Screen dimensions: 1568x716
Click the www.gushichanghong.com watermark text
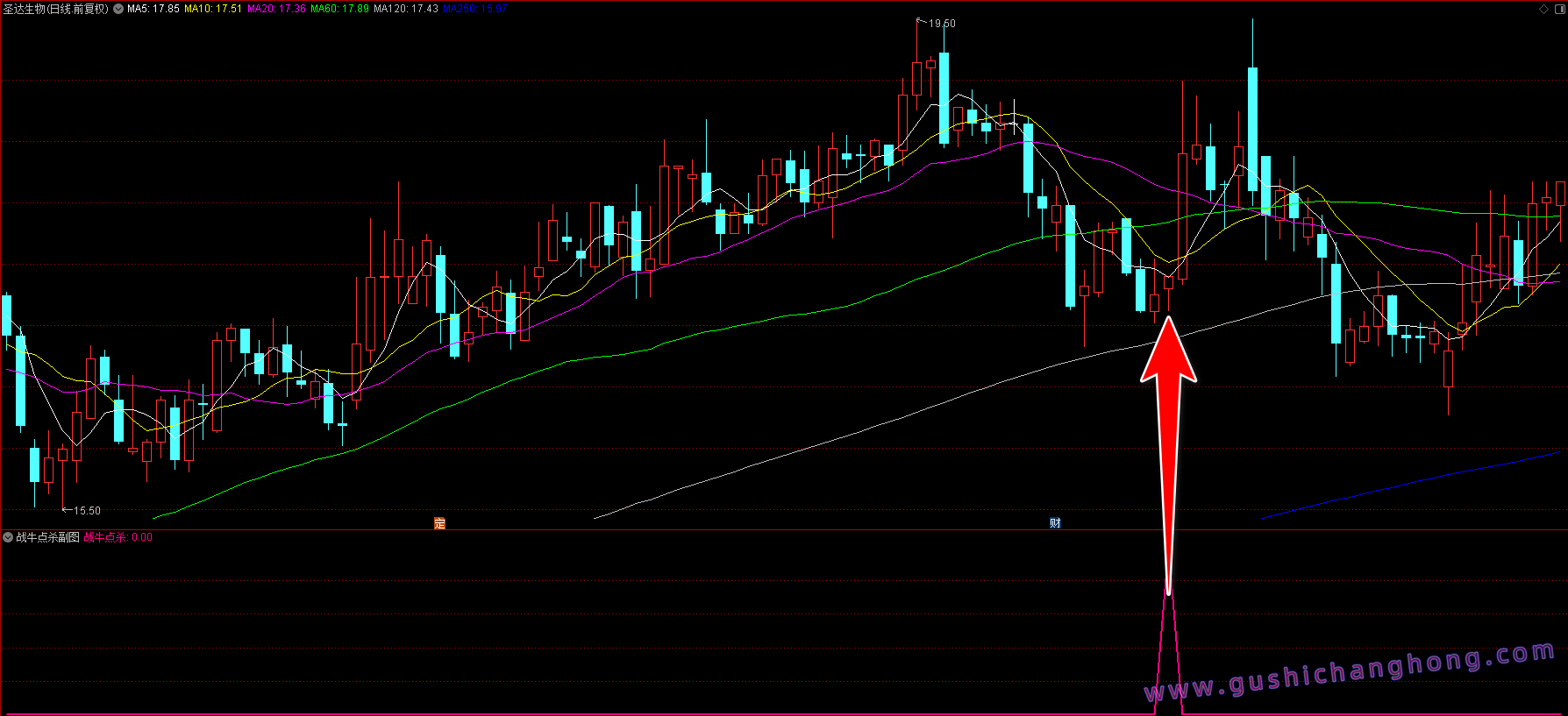pyautogui.click(x=1349, y=671)
